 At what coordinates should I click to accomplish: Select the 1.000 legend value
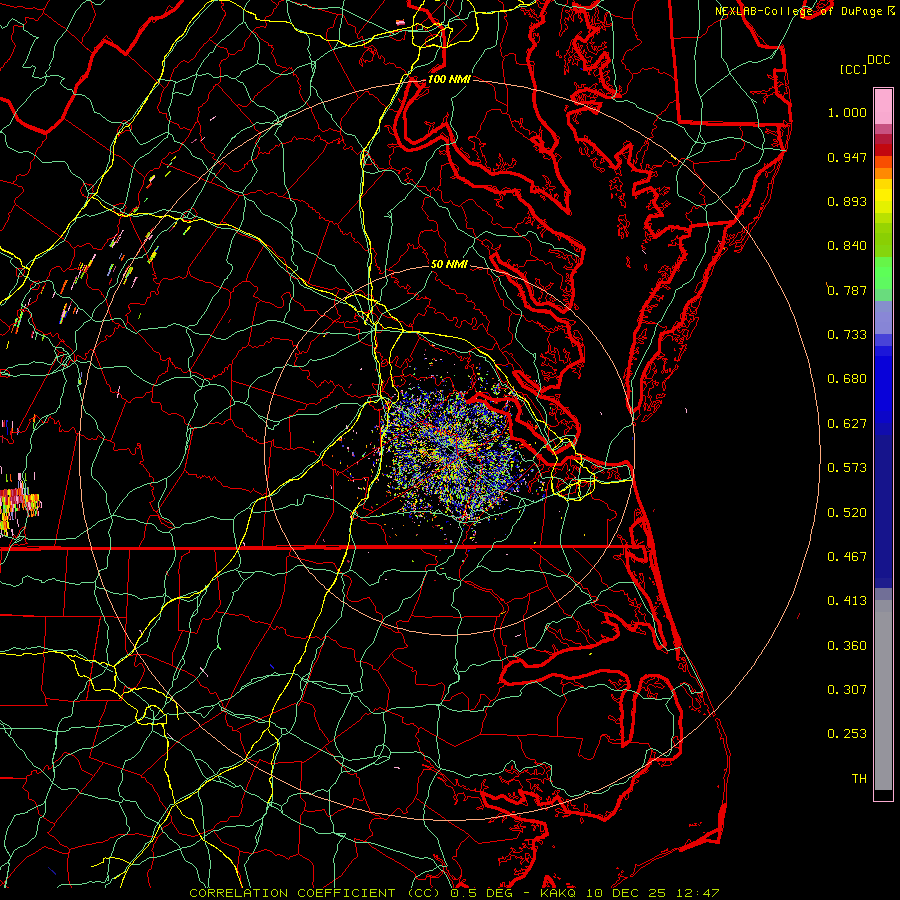pyautogui.click(x=847, y=112)
